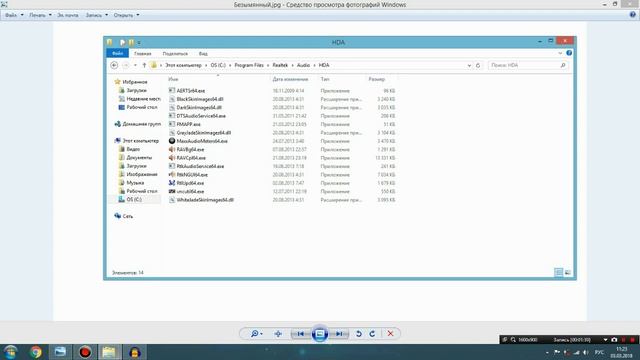Screen dimensions: 640x360
Task: Select the RtlUpd64.exe file icon
Action: (172, 183)
